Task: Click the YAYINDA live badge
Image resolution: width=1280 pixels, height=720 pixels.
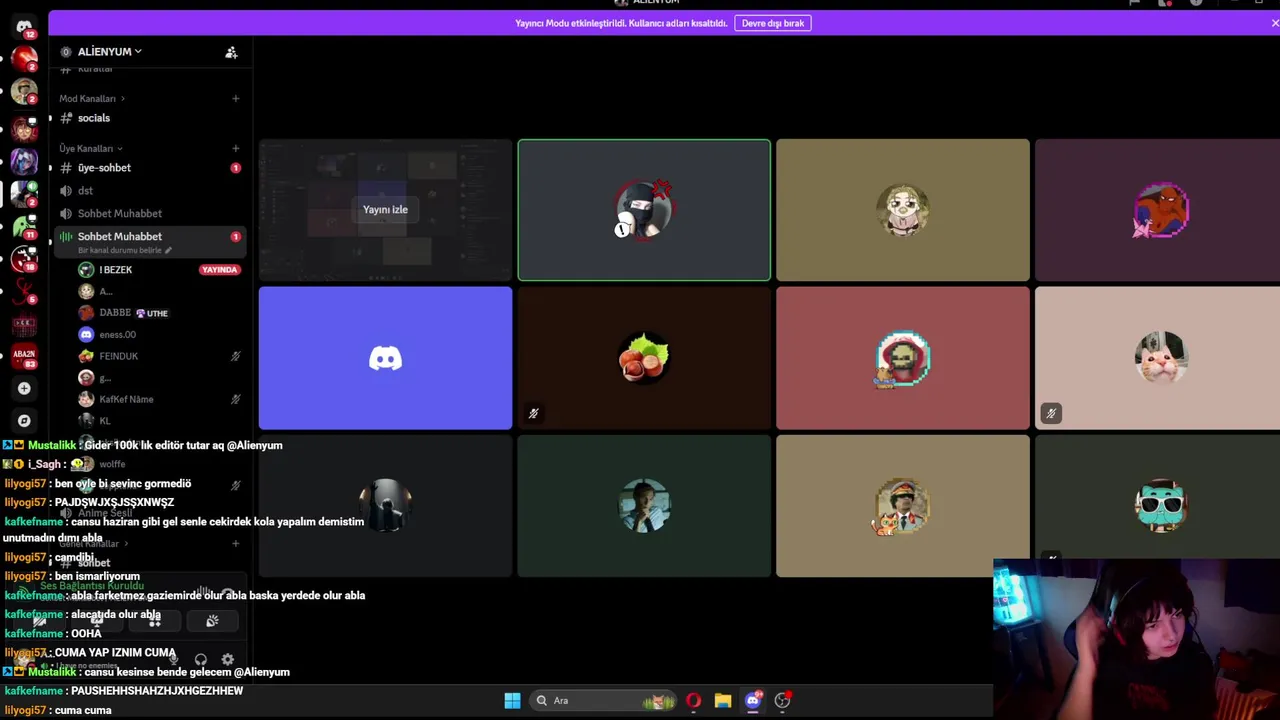Action: pos(219,270)
